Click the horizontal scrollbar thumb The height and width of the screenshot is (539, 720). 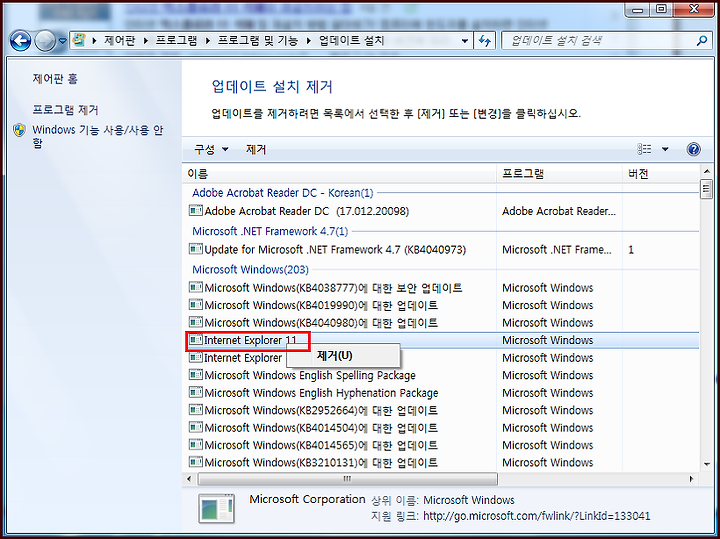(348, 479)
